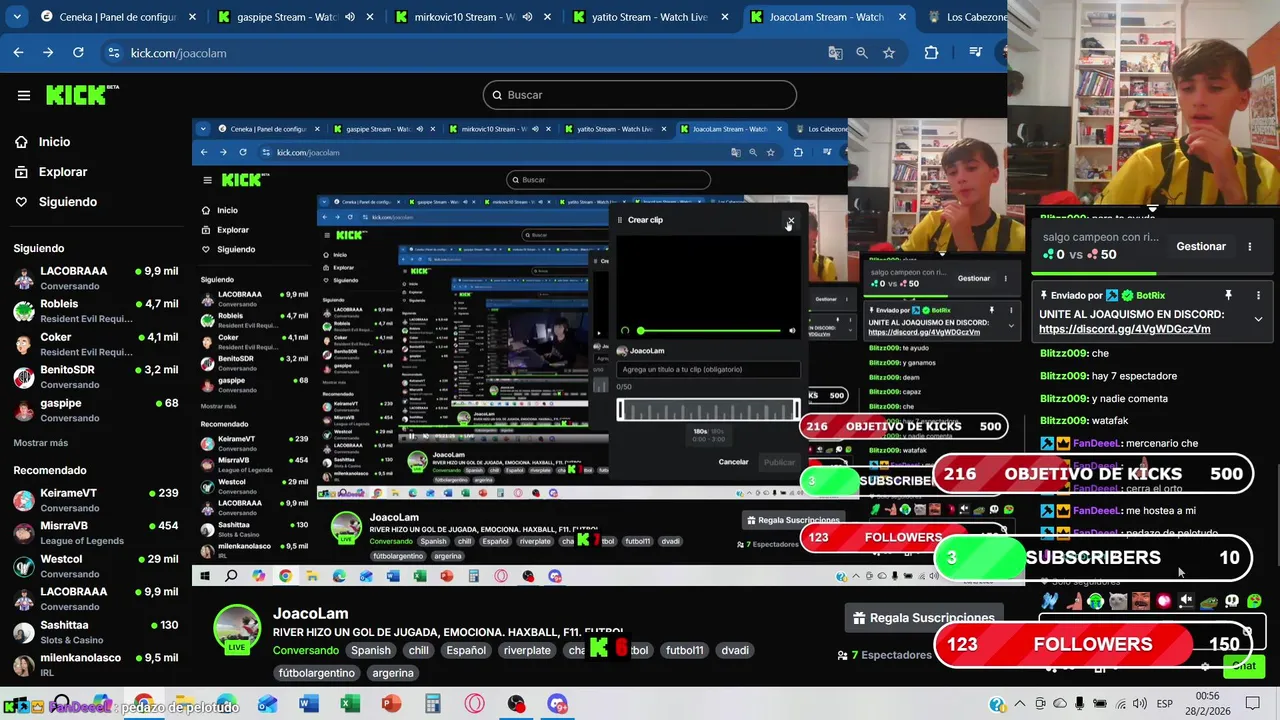The width and height of the screenshot is (1280, 720).
Task: Reload the kick.com/joacolam page
Action: [78, 53]
